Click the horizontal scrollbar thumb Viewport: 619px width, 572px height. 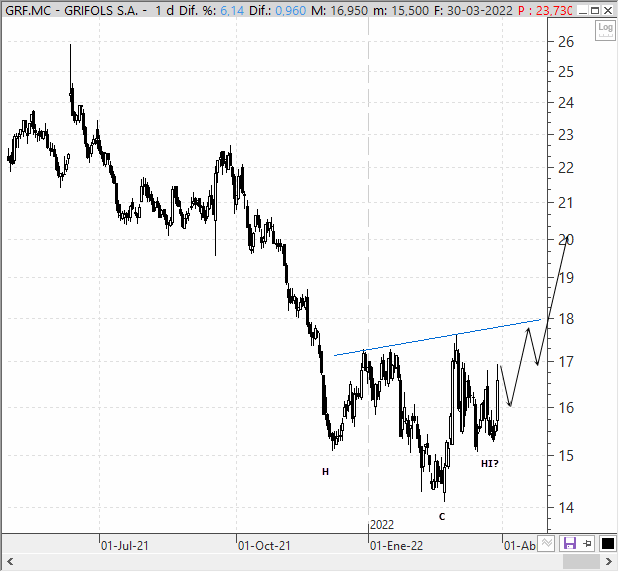tap(581, 562)
